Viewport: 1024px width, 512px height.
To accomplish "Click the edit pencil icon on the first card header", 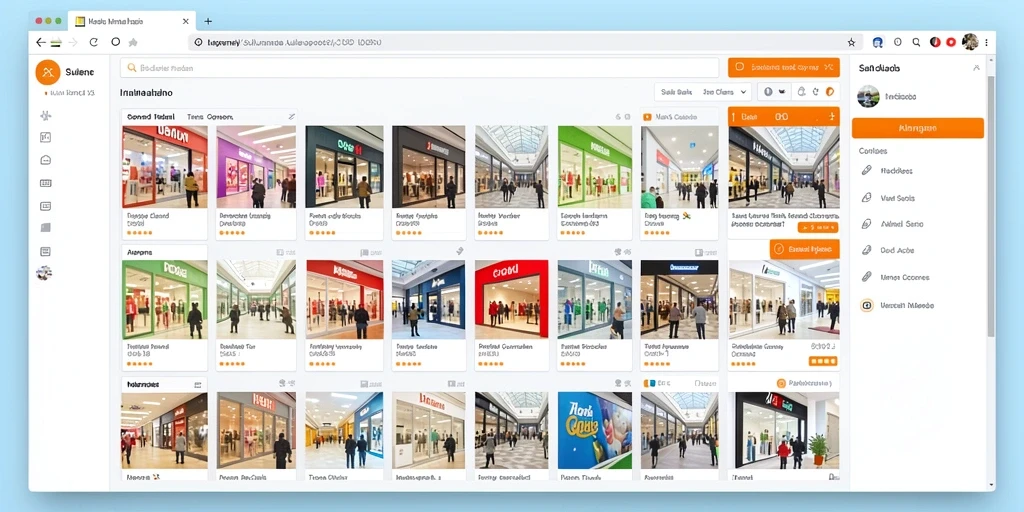I will point(291,116).
